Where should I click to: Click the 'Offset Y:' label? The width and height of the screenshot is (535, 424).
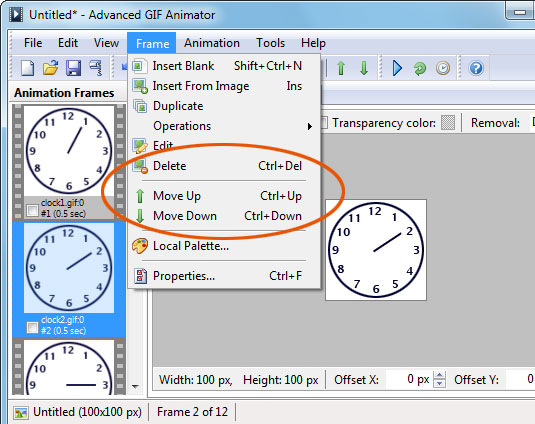(x=476, y=380)
